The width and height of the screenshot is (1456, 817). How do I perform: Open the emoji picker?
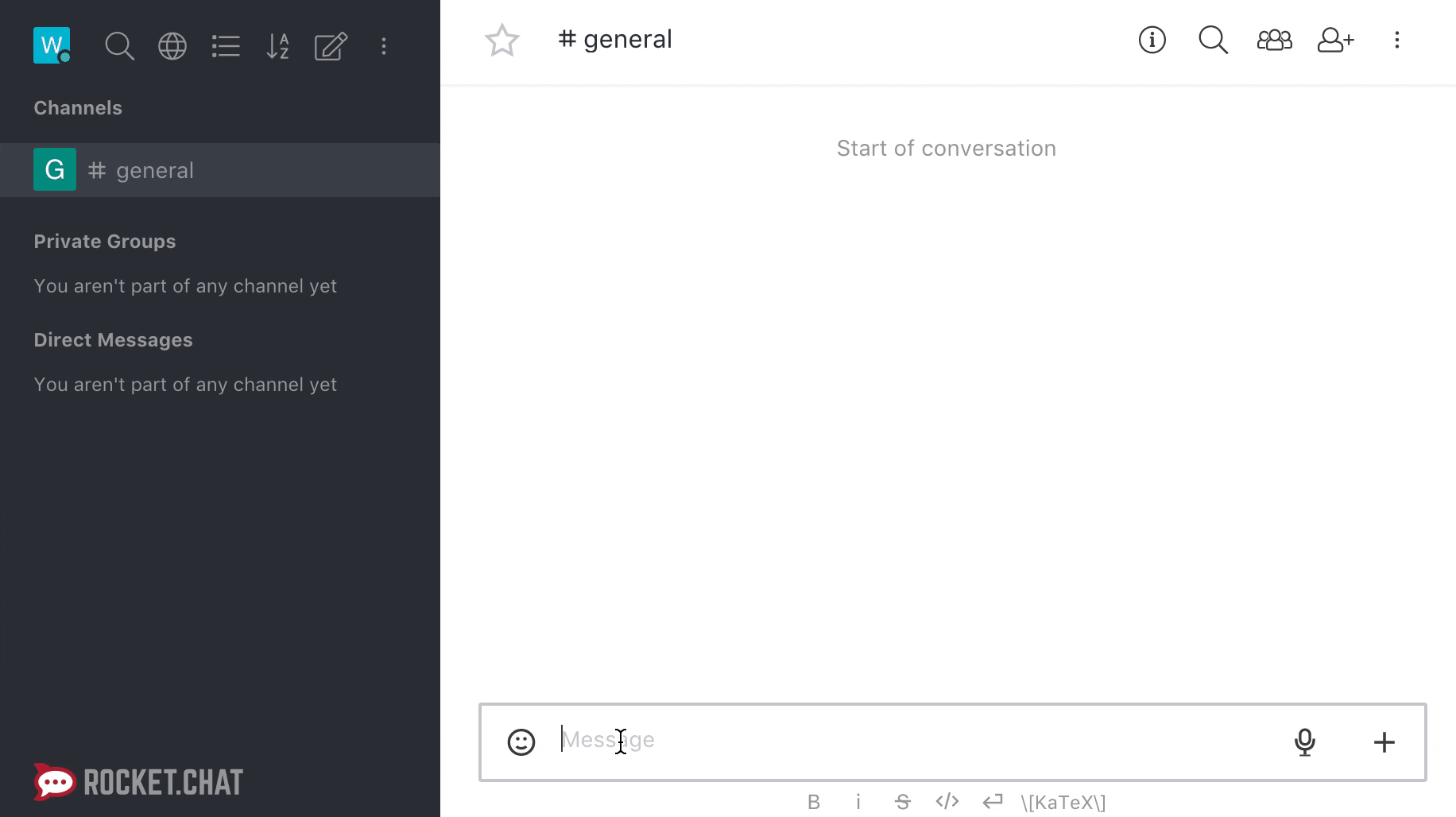pyautogui.click(x=521, y=742)
